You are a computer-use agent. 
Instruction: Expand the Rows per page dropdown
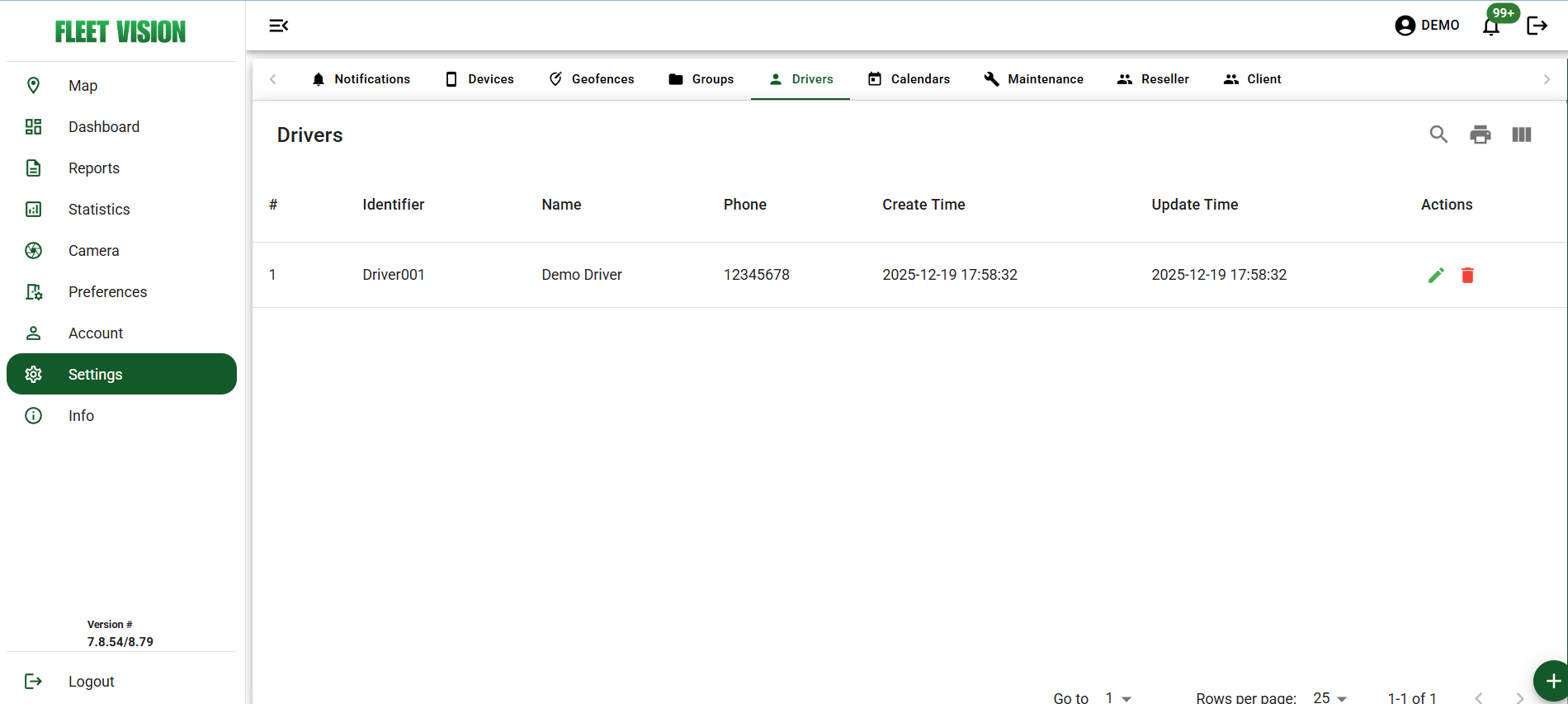point(1329,697)
